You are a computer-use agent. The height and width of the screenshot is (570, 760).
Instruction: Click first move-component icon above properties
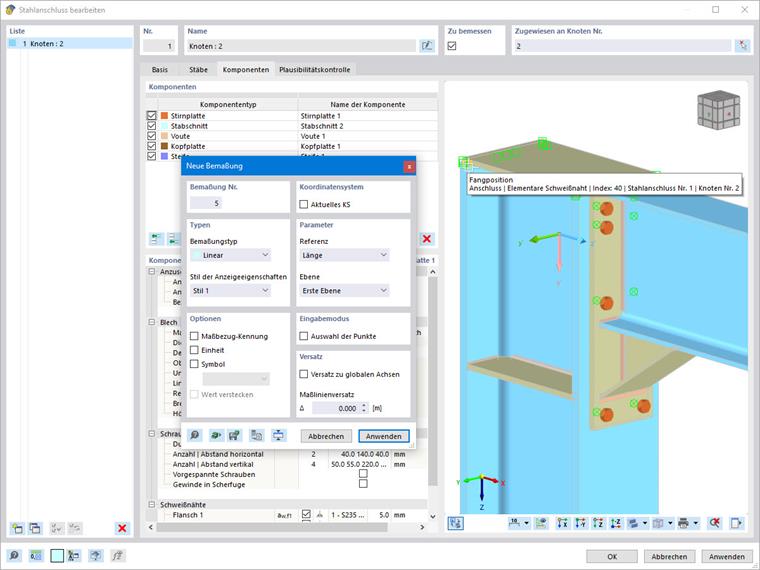click(156, 238)
